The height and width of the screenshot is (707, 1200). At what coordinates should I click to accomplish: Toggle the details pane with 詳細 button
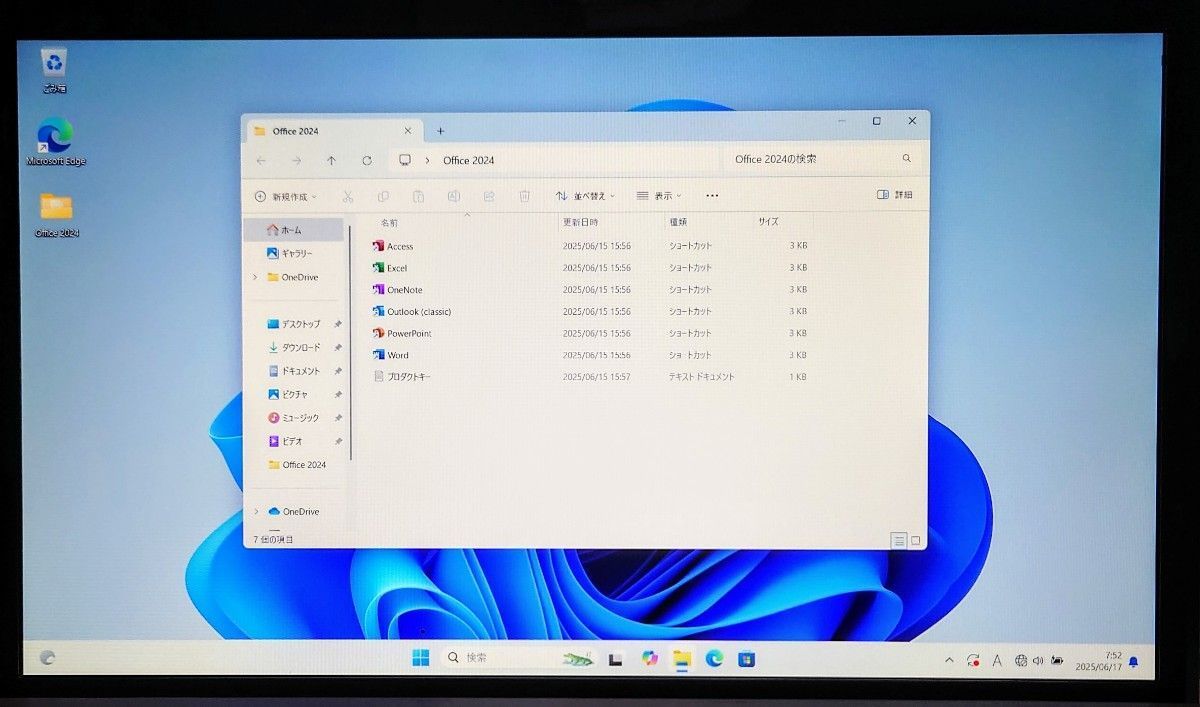coord(896,194)
